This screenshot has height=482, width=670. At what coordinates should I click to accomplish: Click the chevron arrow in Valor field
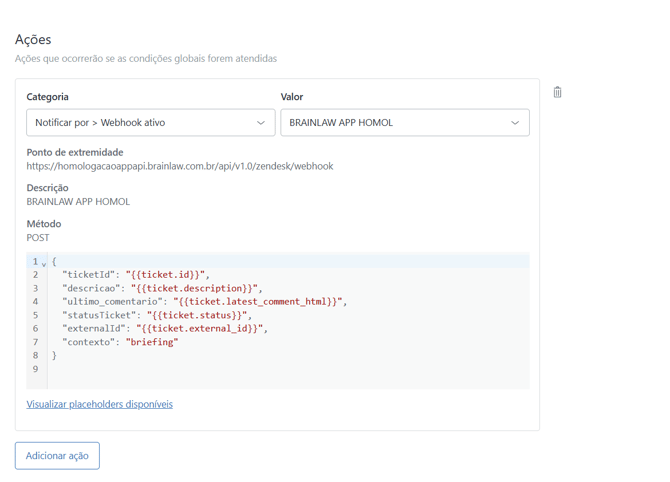click(x=515, y=123)
